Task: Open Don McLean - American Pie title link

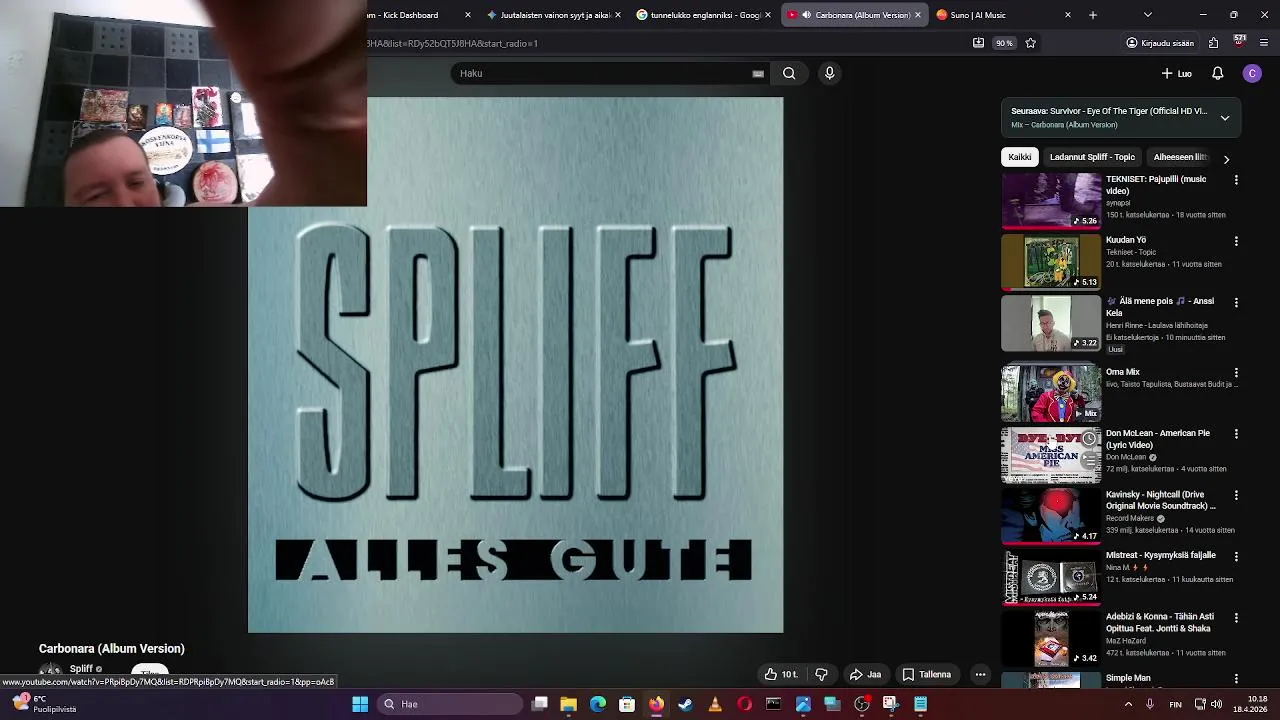Action: tap(1158, 439)
